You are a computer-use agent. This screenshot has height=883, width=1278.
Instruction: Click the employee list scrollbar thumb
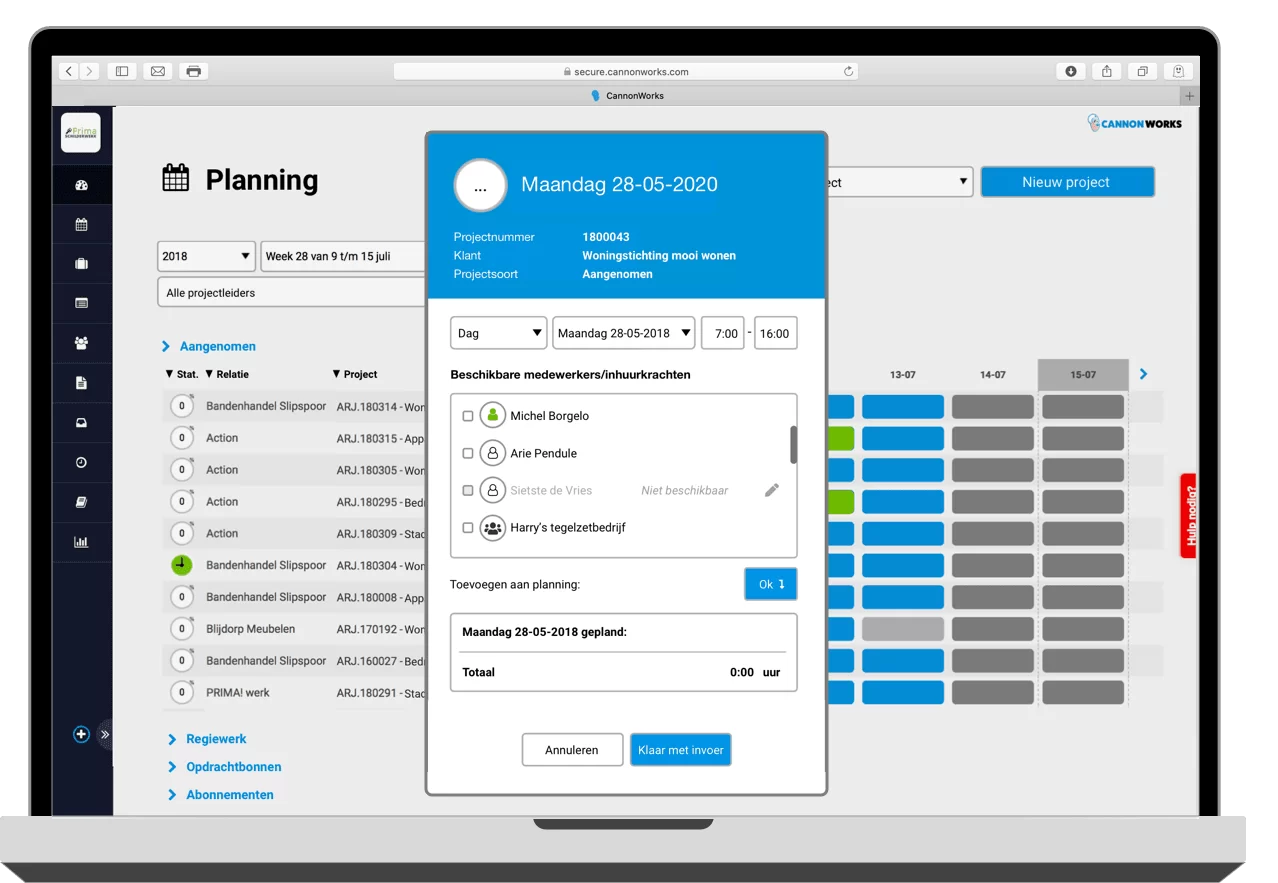[793, 445]
